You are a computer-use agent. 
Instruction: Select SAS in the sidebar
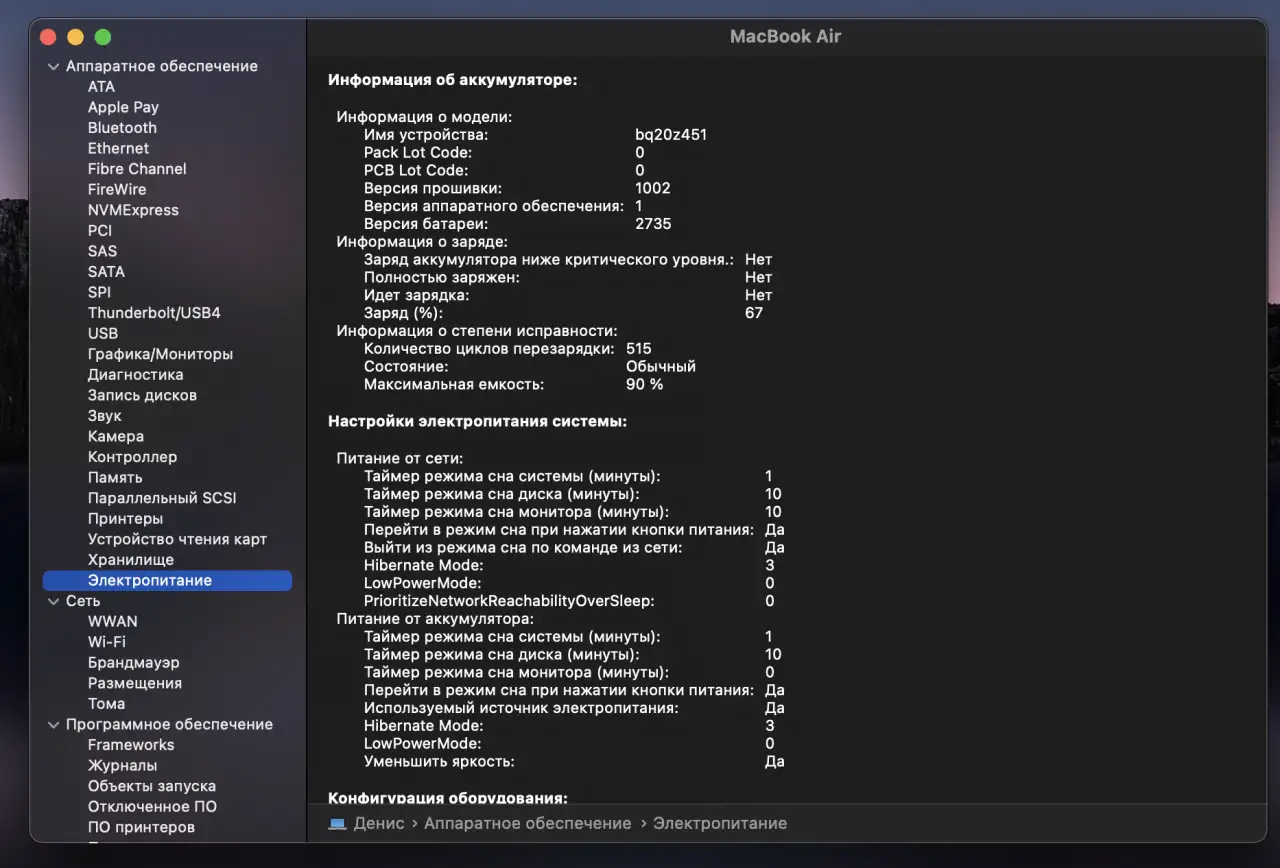coord(102,251)
